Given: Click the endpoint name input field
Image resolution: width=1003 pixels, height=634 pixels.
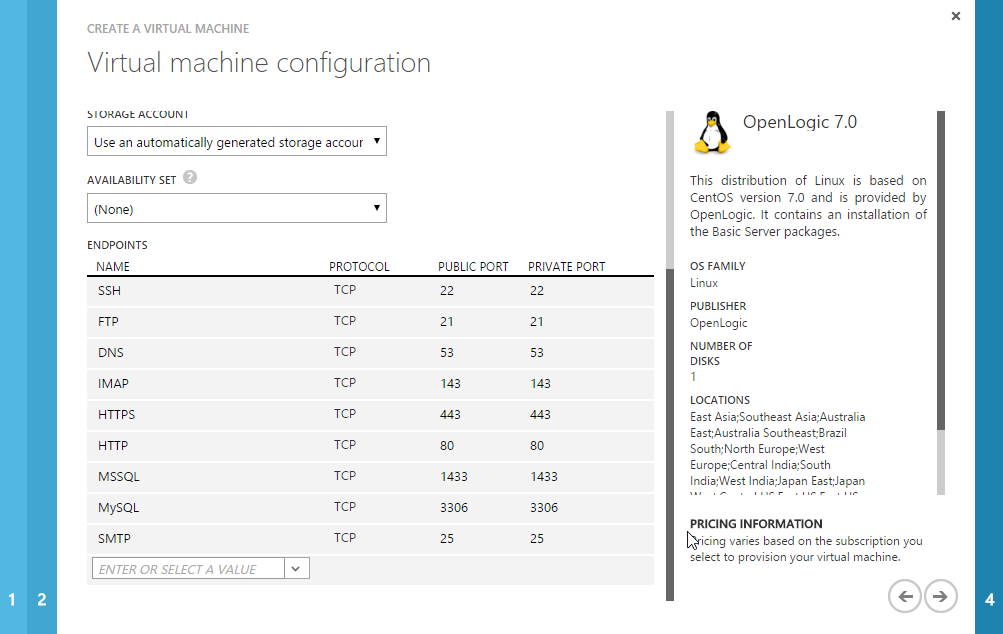Looking at the screenshot, I should coord(188,569).
